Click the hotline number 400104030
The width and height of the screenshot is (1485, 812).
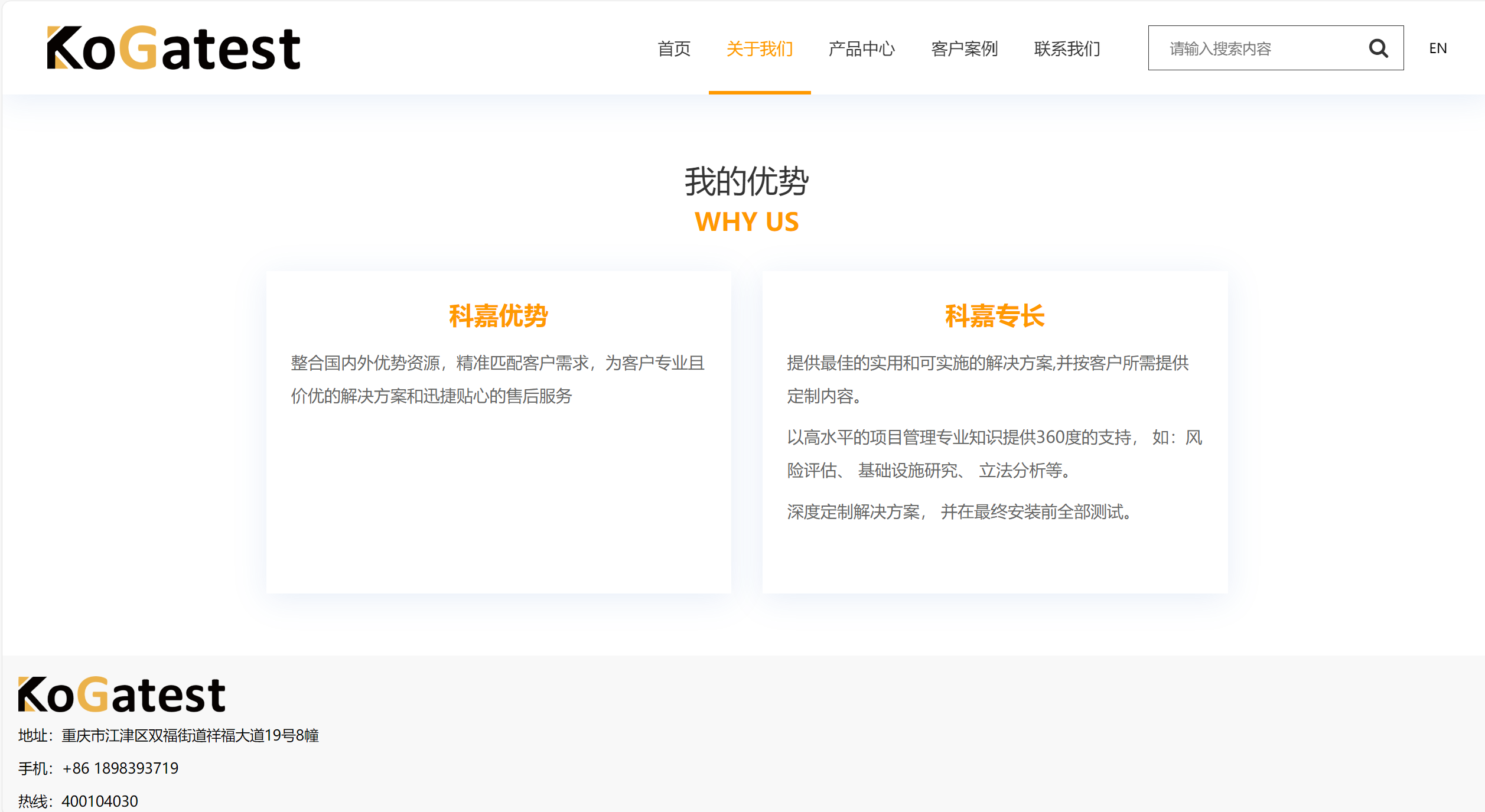(x=100, y=801)
